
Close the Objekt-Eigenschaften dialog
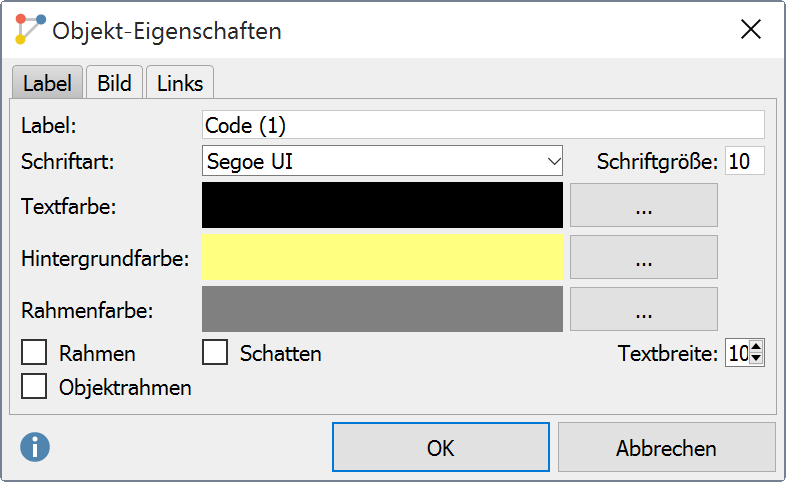click(750, 29)
